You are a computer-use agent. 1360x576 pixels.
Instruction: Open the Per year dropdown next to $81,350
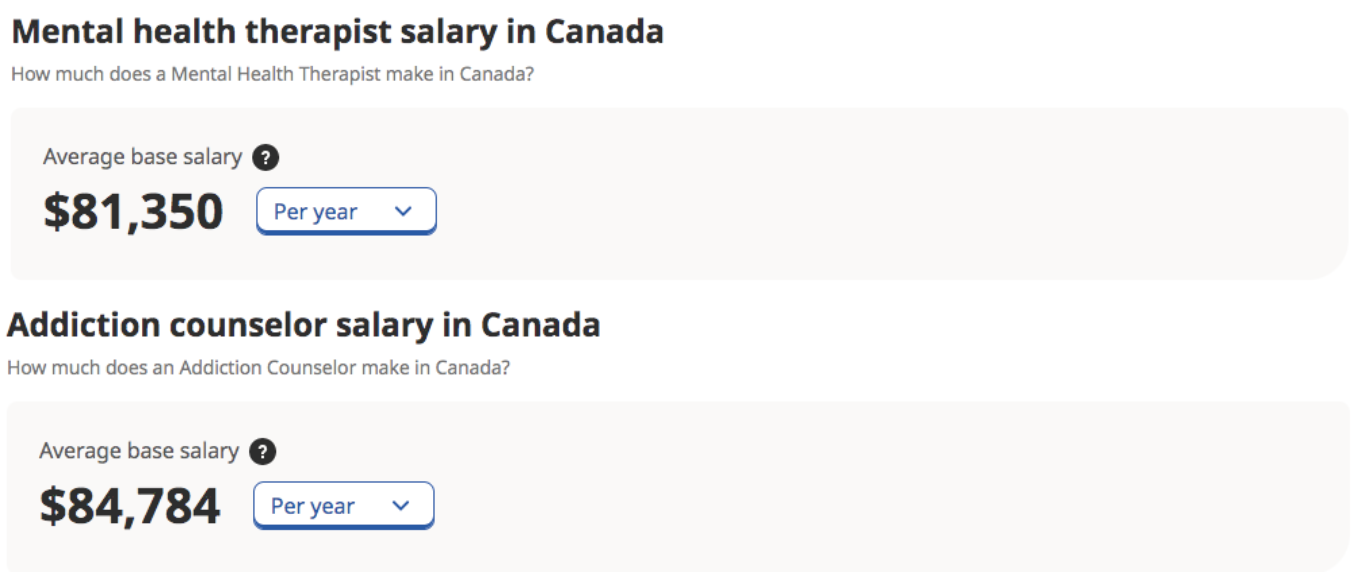pyautogui.click(x=346, y=212)
